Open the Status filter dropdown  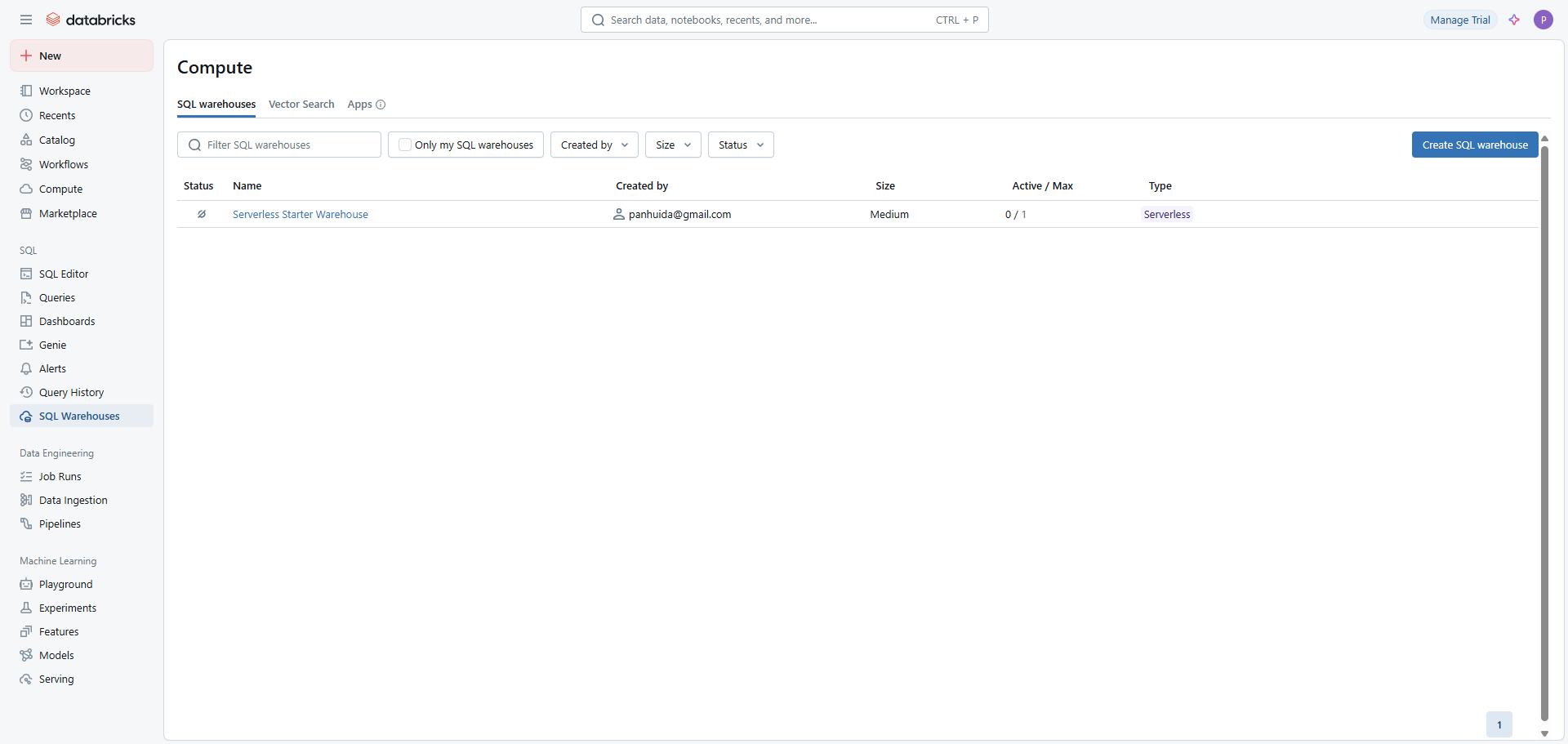click(x=741, y=145)
